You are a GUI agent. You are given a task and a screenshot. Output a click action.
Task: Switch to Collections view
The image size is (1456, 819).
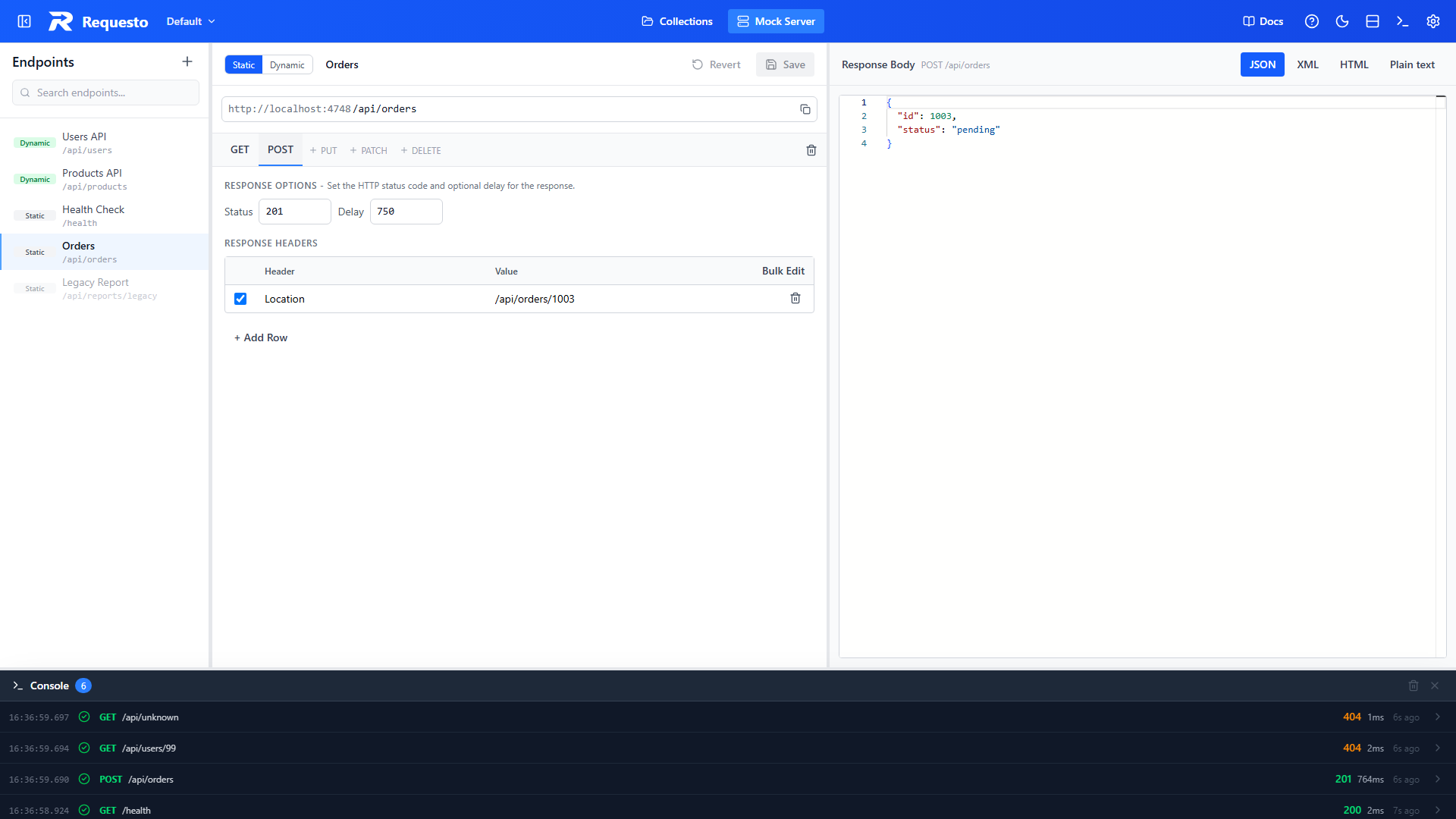(x=677, y=21)
